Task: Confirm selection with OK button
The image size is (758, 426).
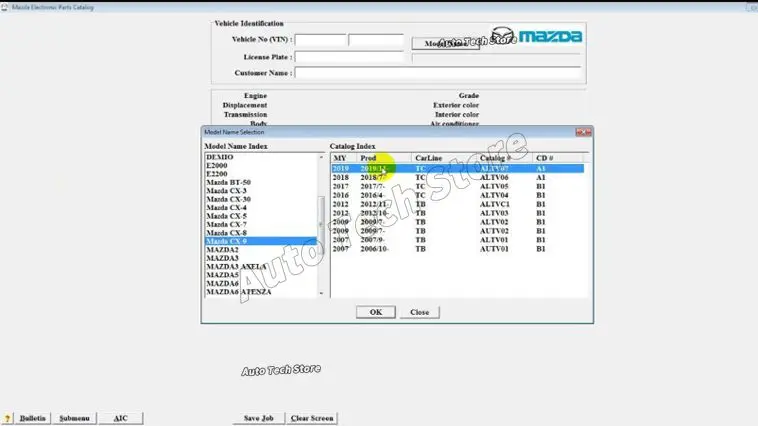Action: (x=376, y=312)
